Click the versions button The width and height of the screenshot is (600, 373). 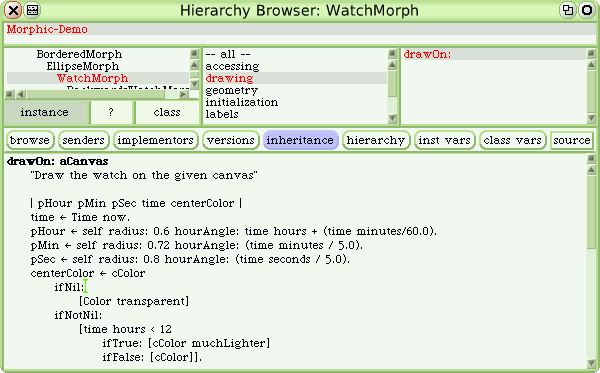231,140
